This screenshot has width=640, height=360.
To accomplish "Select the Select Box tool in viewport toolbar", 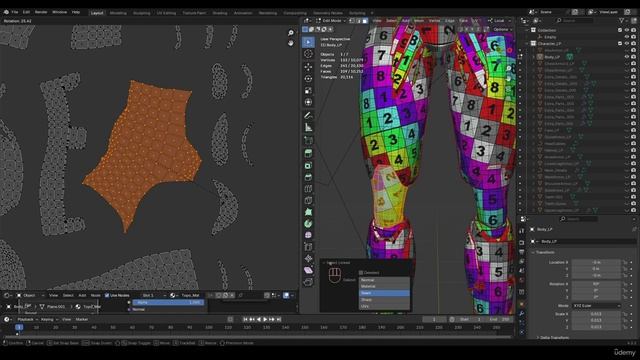I will tap(309, 42).
